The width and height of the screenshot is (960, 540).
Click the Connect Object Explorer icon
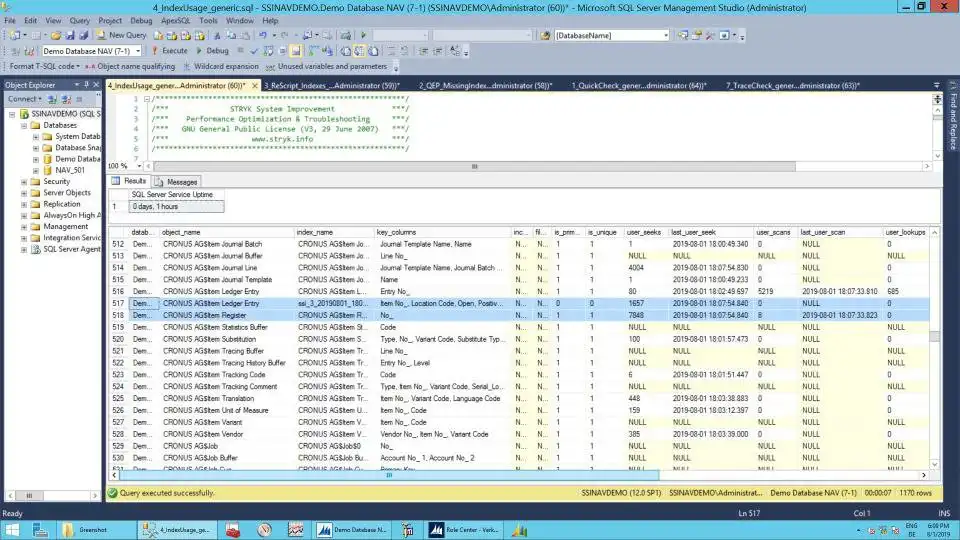pyautogui.click(x=52, y=99)
